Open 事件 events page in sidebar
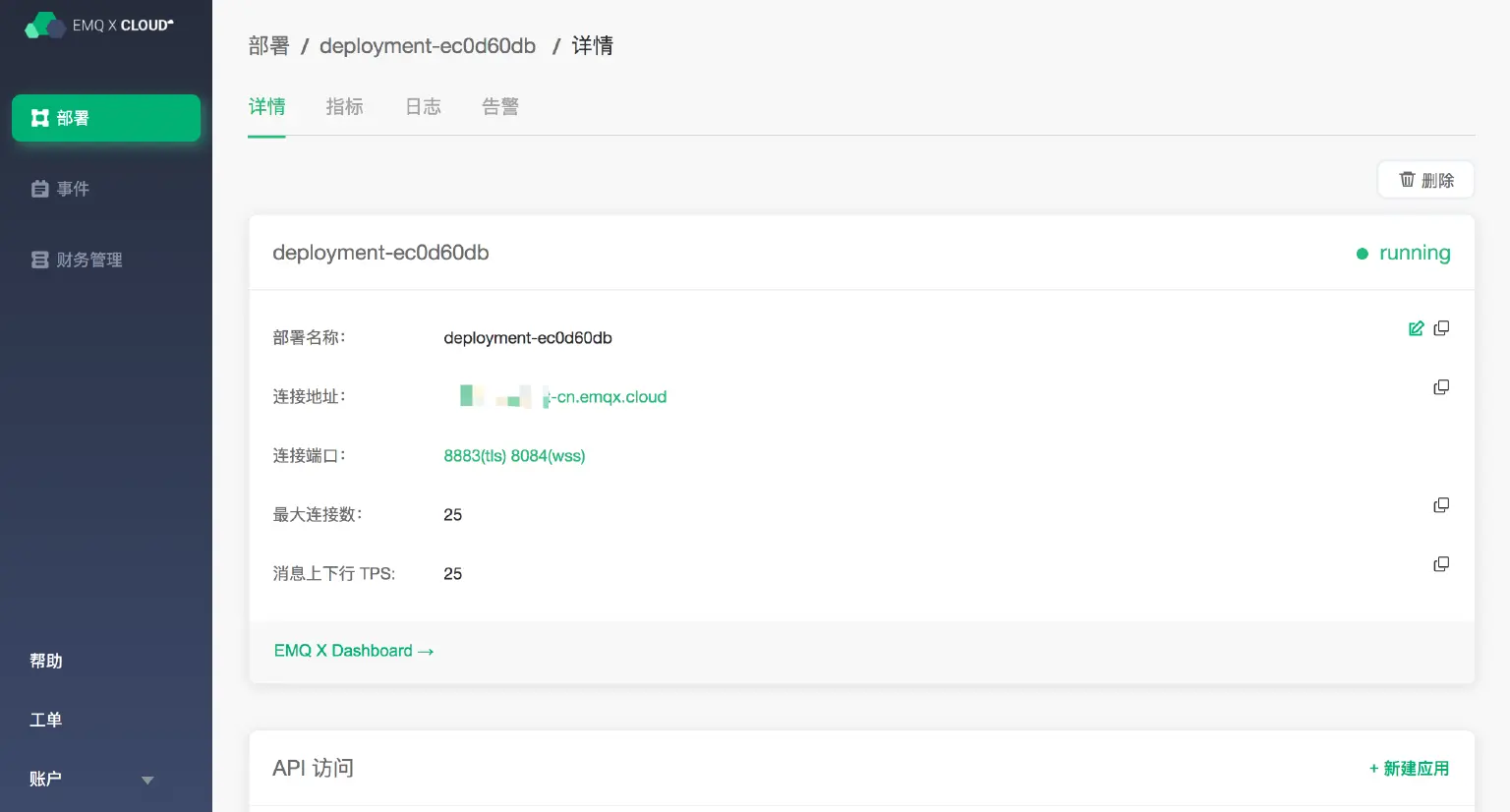The width and height of the screenshot is (1510, 812). [x=61, y=189]
